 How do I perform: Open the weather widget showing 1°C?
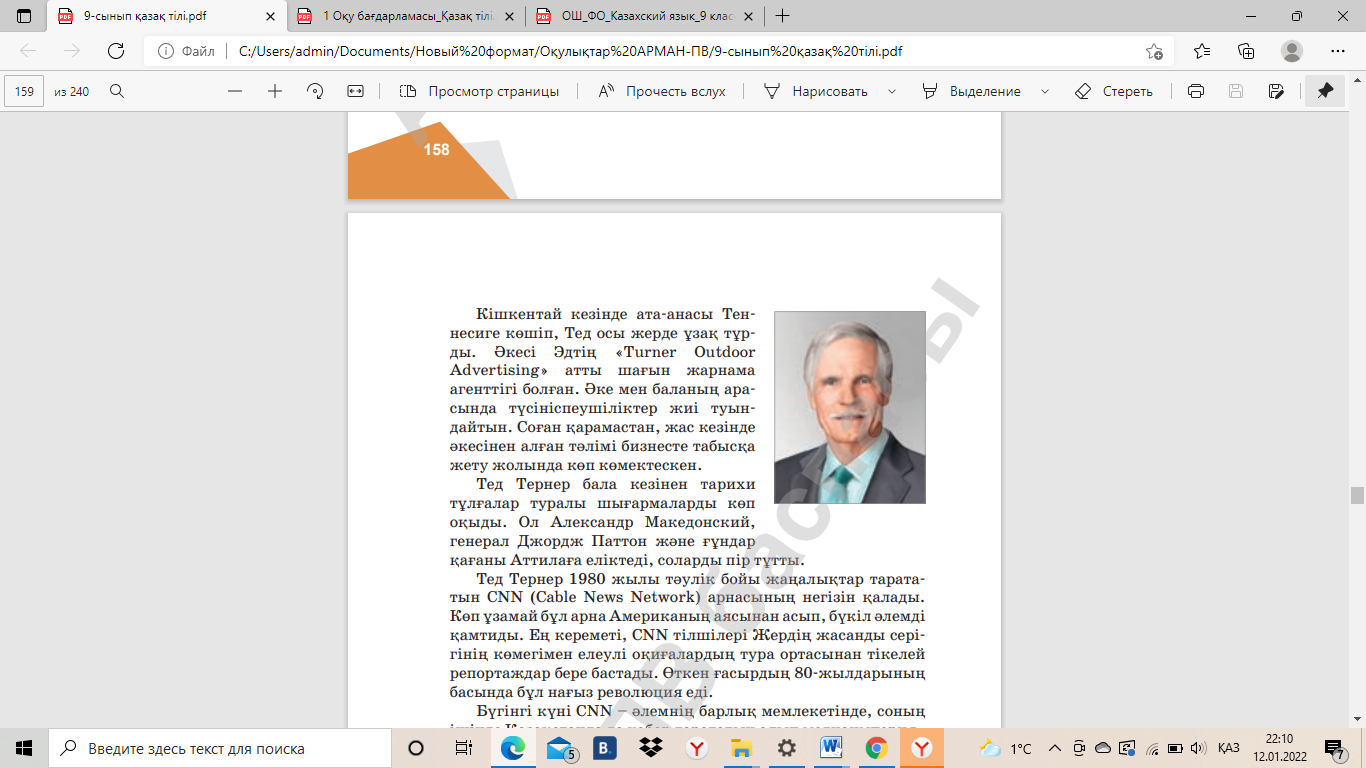point(1005,748)
